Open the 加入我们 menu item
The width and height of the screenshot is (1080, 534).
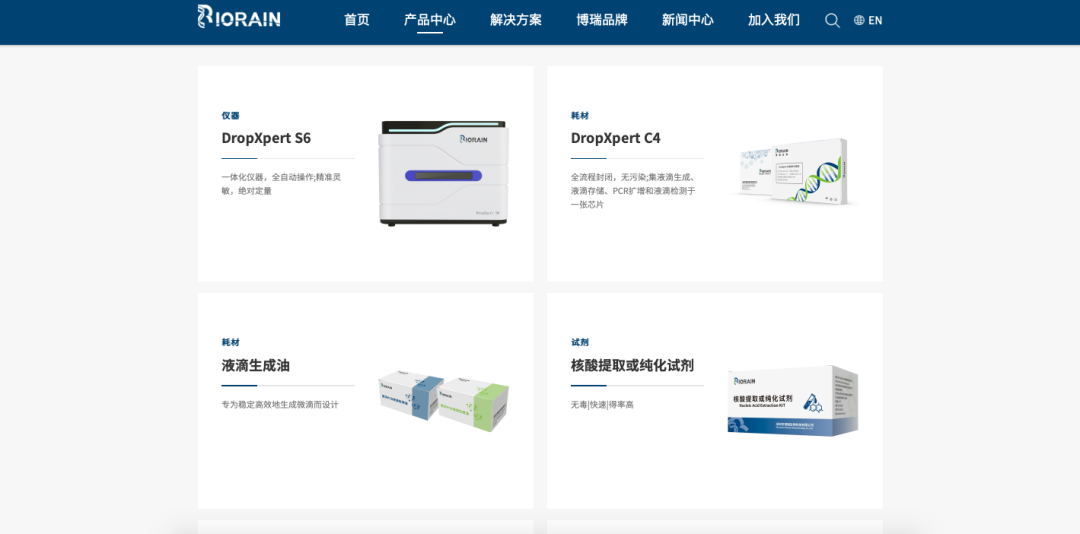tap(774, 20)
